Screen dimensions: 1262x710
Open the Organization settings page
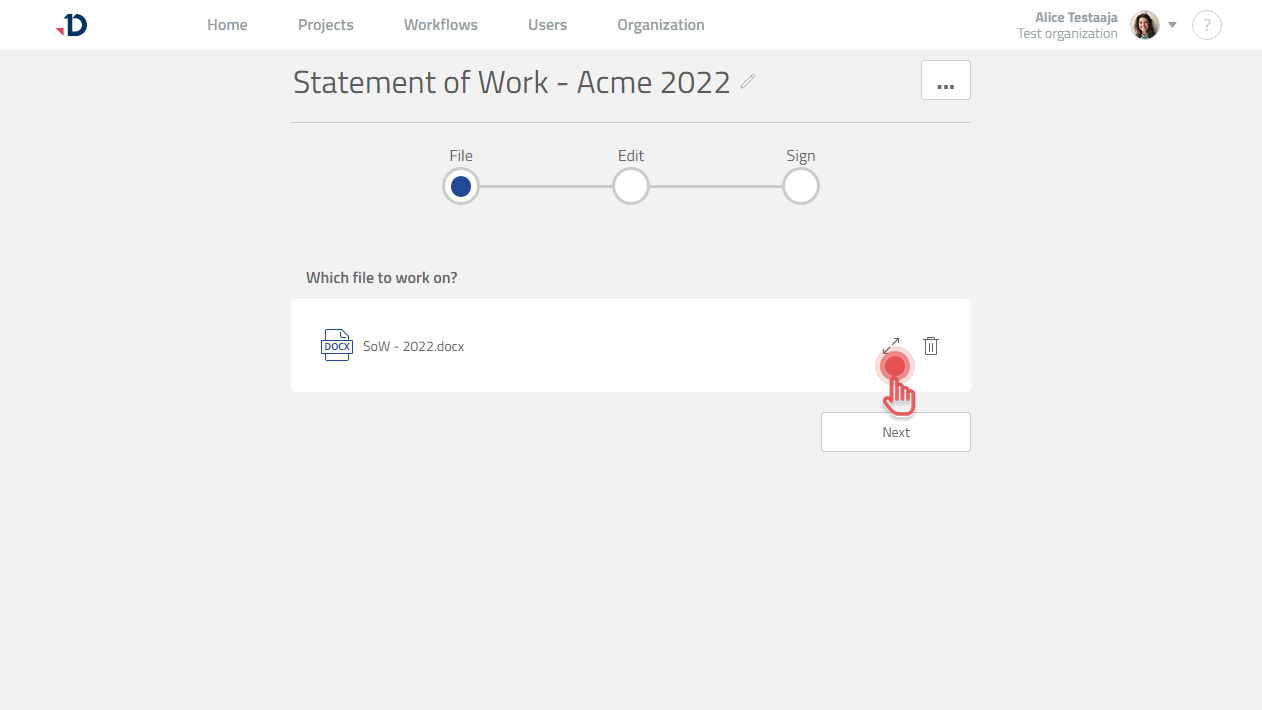(661, 24)
